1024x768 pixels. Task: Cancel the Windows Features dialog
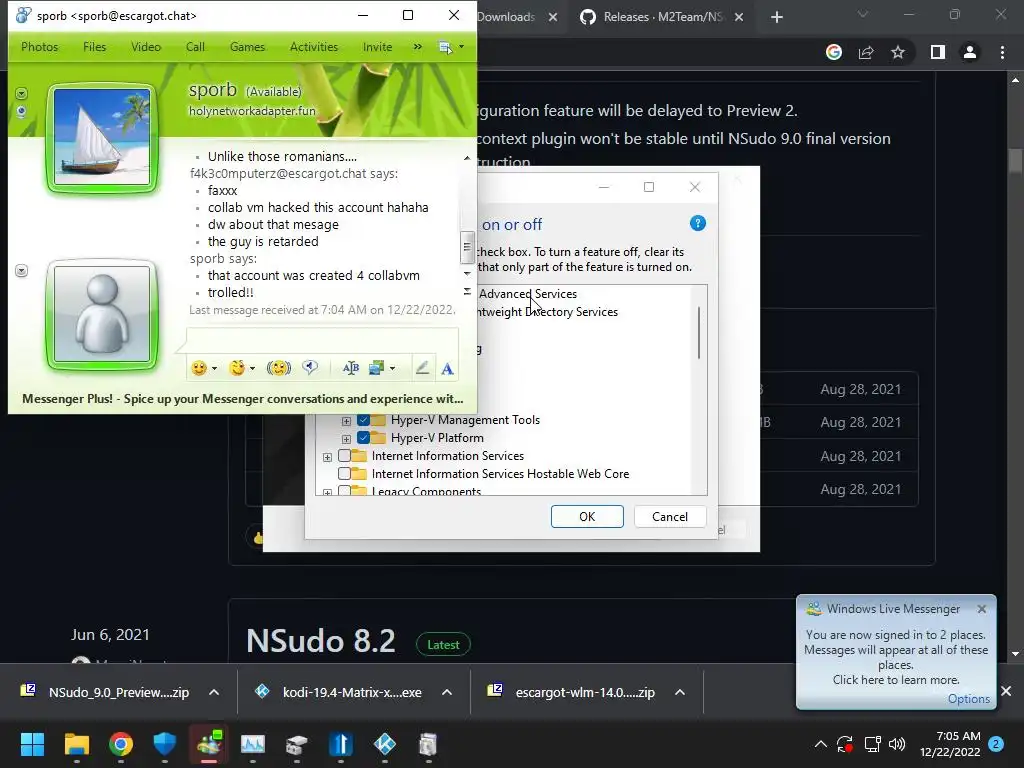(669, 517)
